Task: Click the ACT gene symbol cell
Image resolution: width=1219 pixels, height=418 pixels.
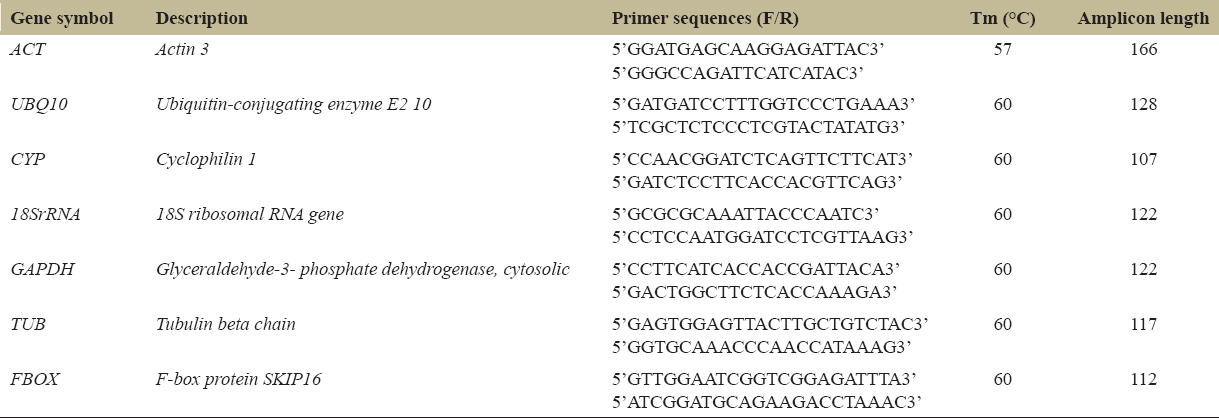Action: coord(25,49)
